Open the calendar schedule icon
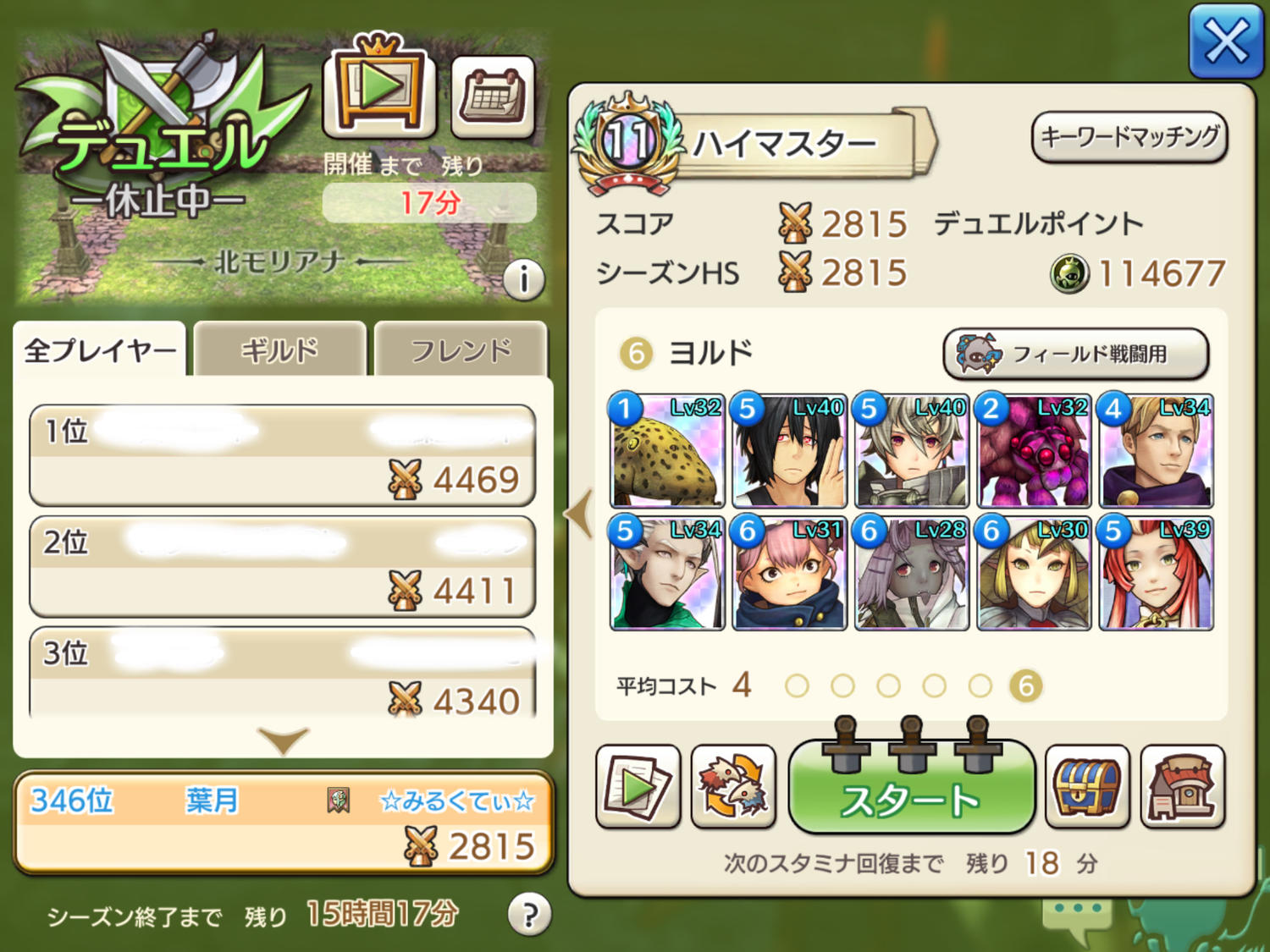This screenshot has height=952, width=1270. click(493, 97)
